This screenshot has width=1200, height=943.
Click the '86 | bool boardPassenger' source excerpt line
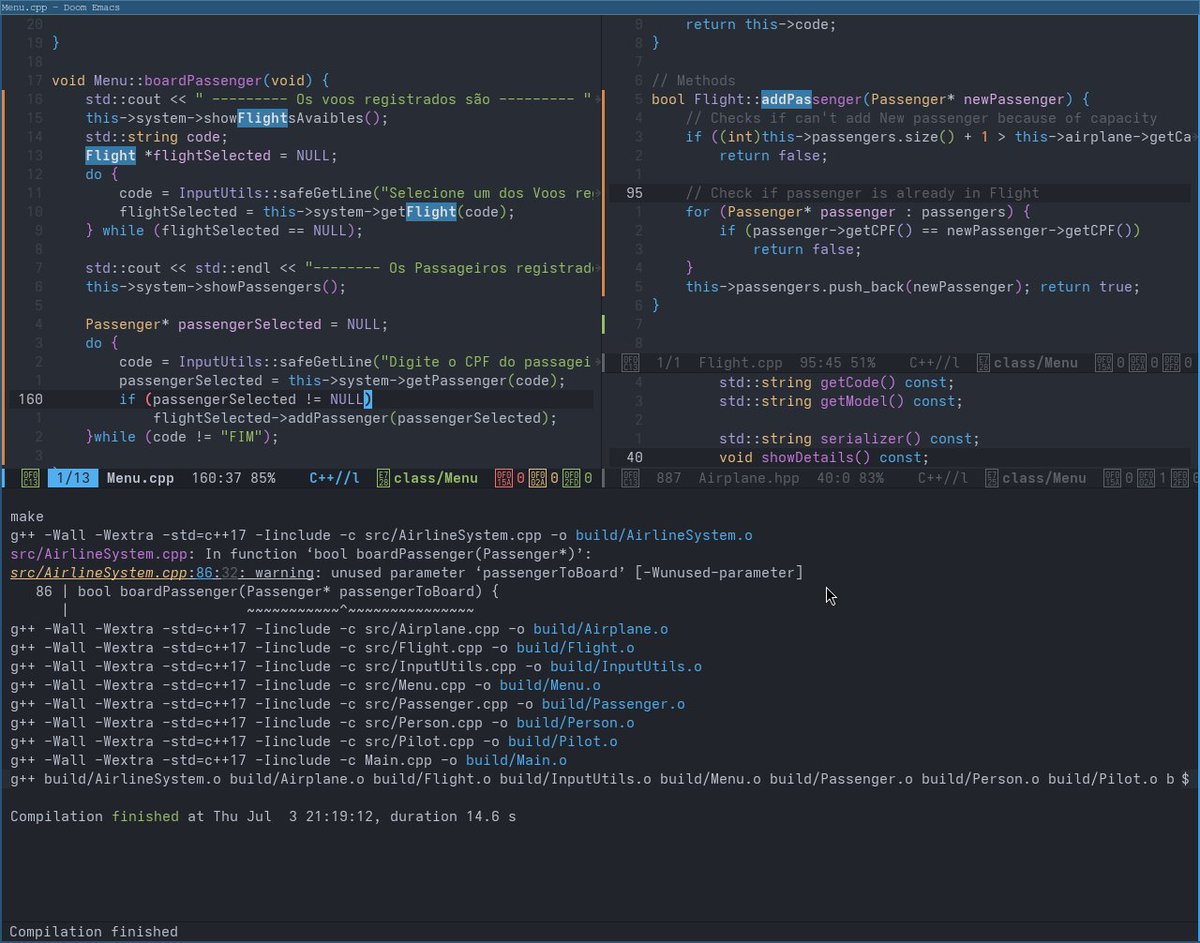(266, 592)
